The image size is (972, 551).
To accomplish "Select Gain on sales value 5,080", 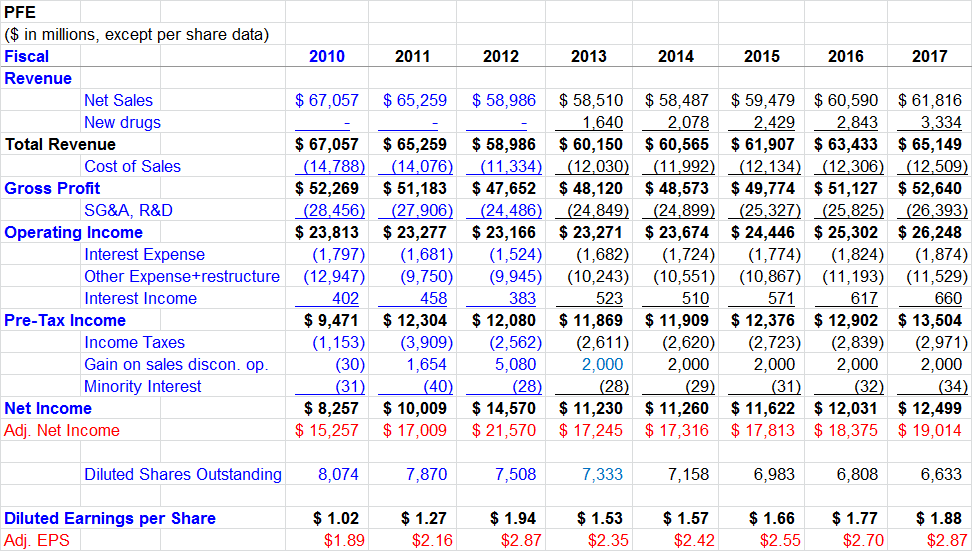I will click(x=515, y=364).
